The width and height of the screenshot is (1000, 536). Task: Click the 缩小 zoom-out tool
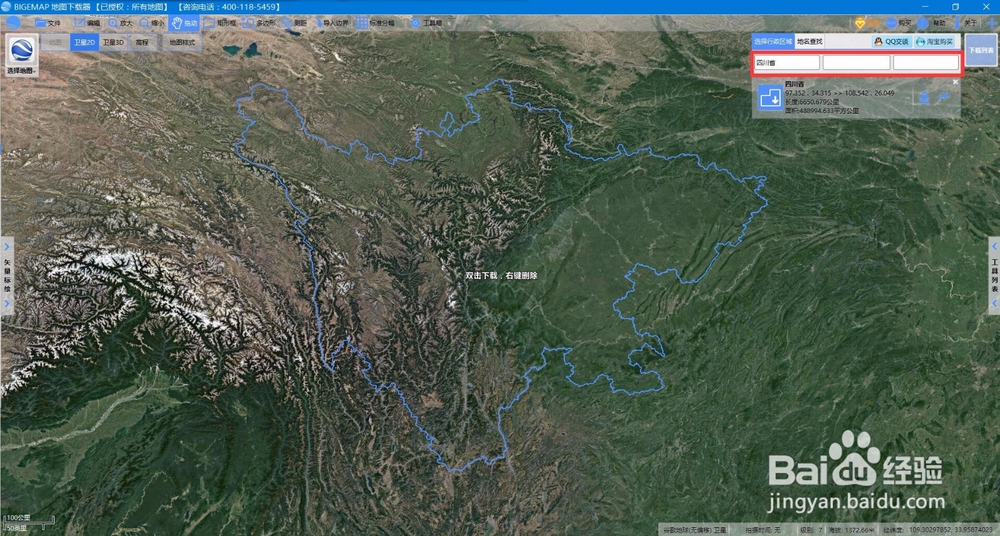(x=153, y=23)
